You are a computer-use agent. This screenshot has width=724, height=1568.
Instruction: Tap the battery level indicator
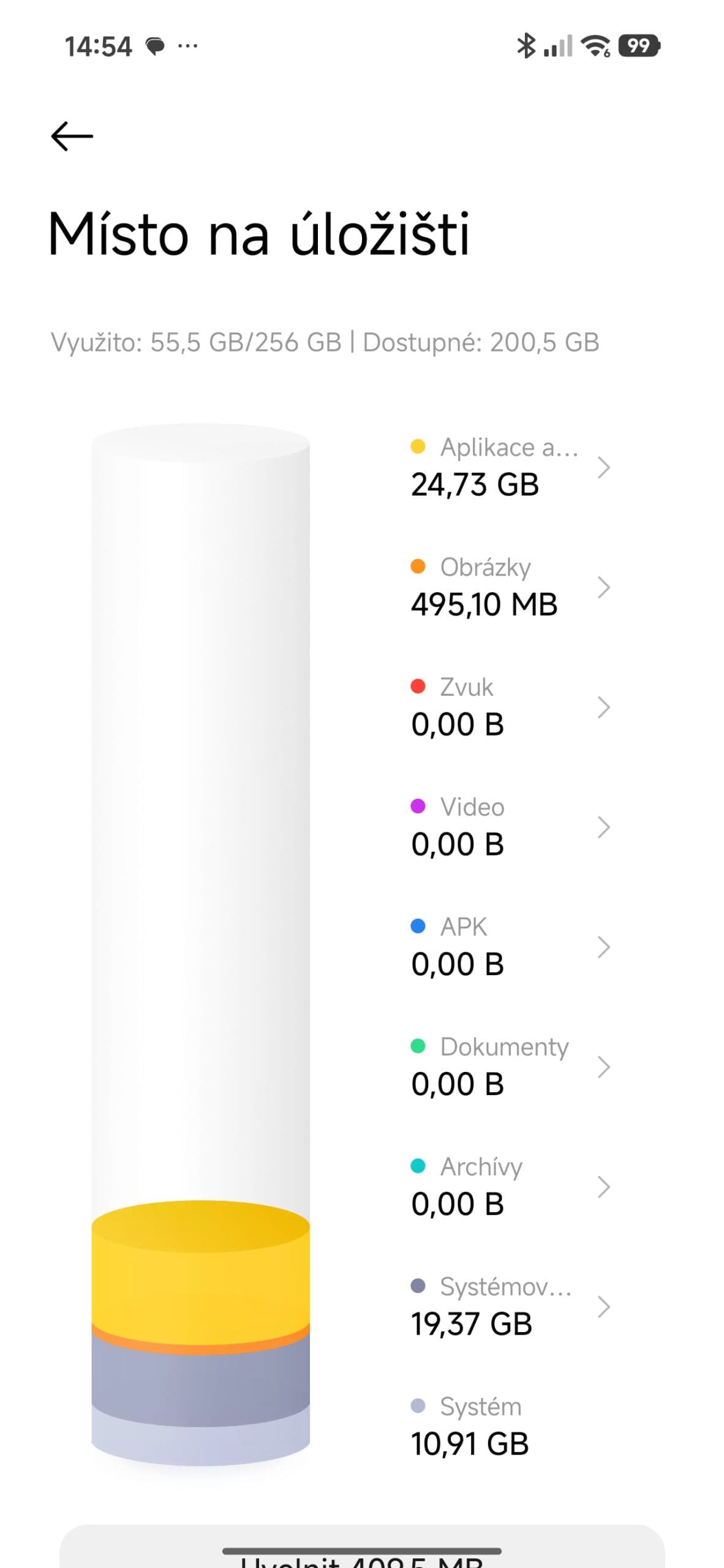pos(639,46)
